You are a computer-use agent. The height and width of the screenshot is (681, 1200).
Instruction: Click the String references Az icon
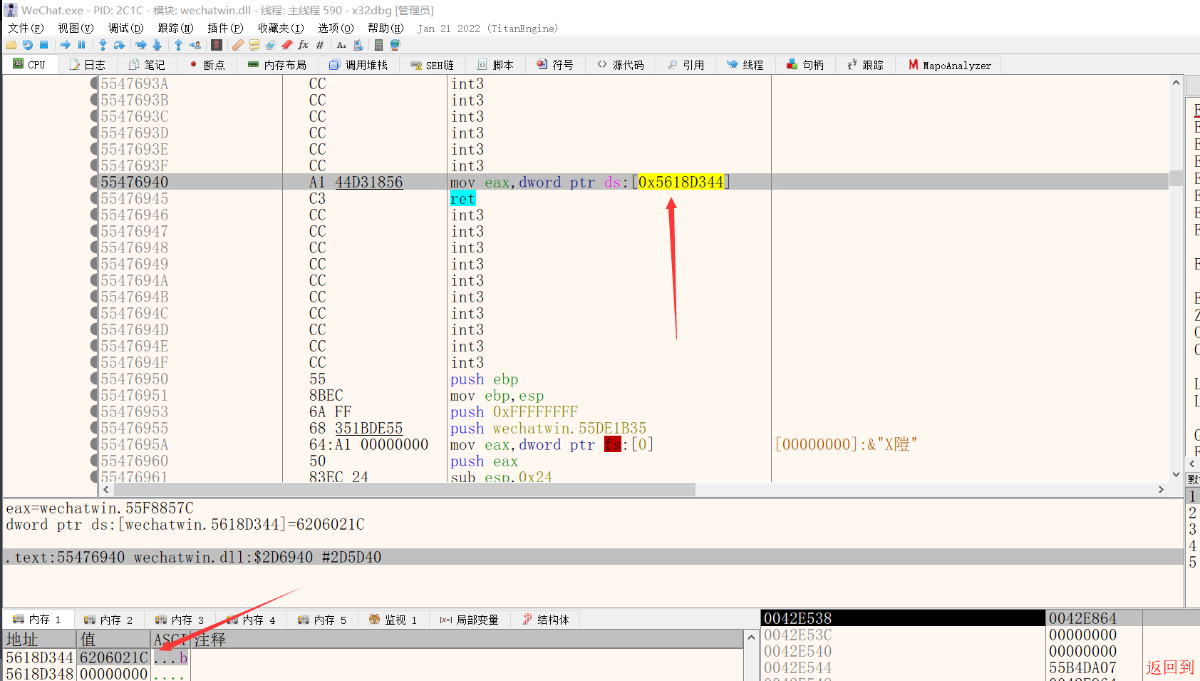coord(341,45)
